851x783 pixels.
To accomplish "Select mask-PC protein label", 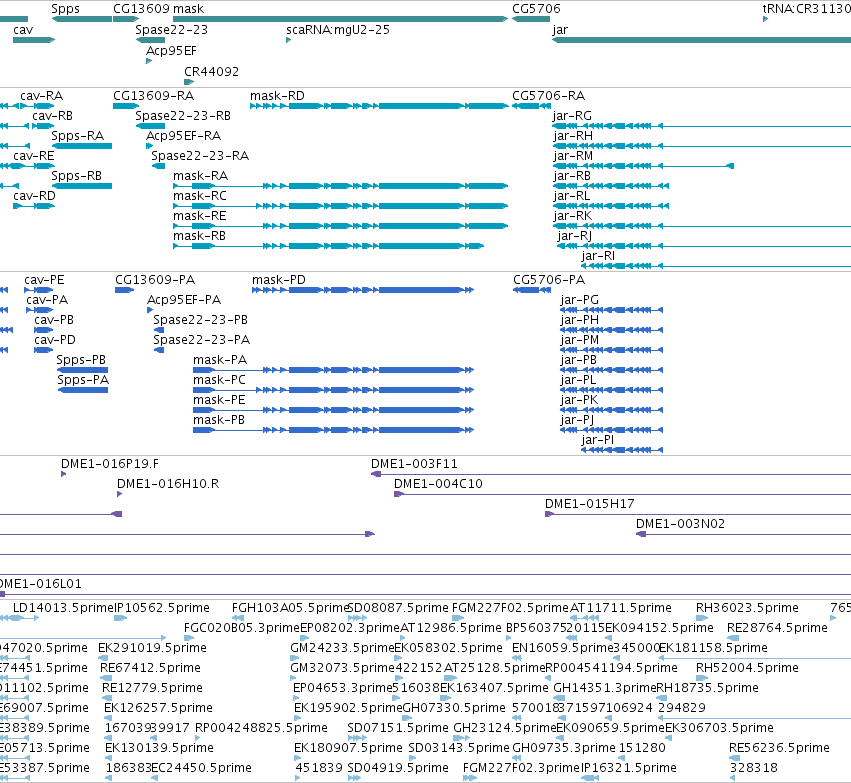I will coord(219,380).
